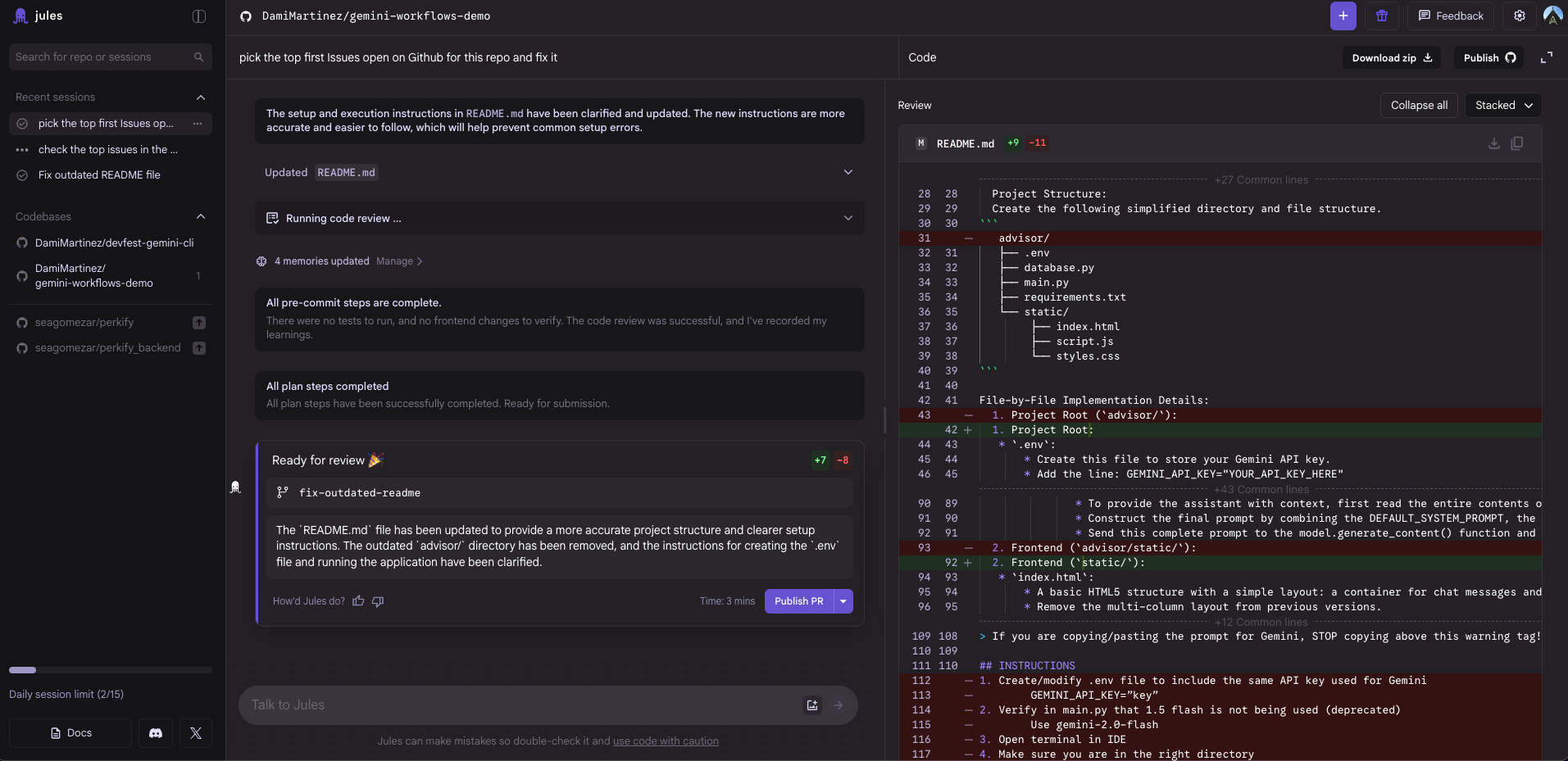Click the daily session limit progress bar

(109, 669)
